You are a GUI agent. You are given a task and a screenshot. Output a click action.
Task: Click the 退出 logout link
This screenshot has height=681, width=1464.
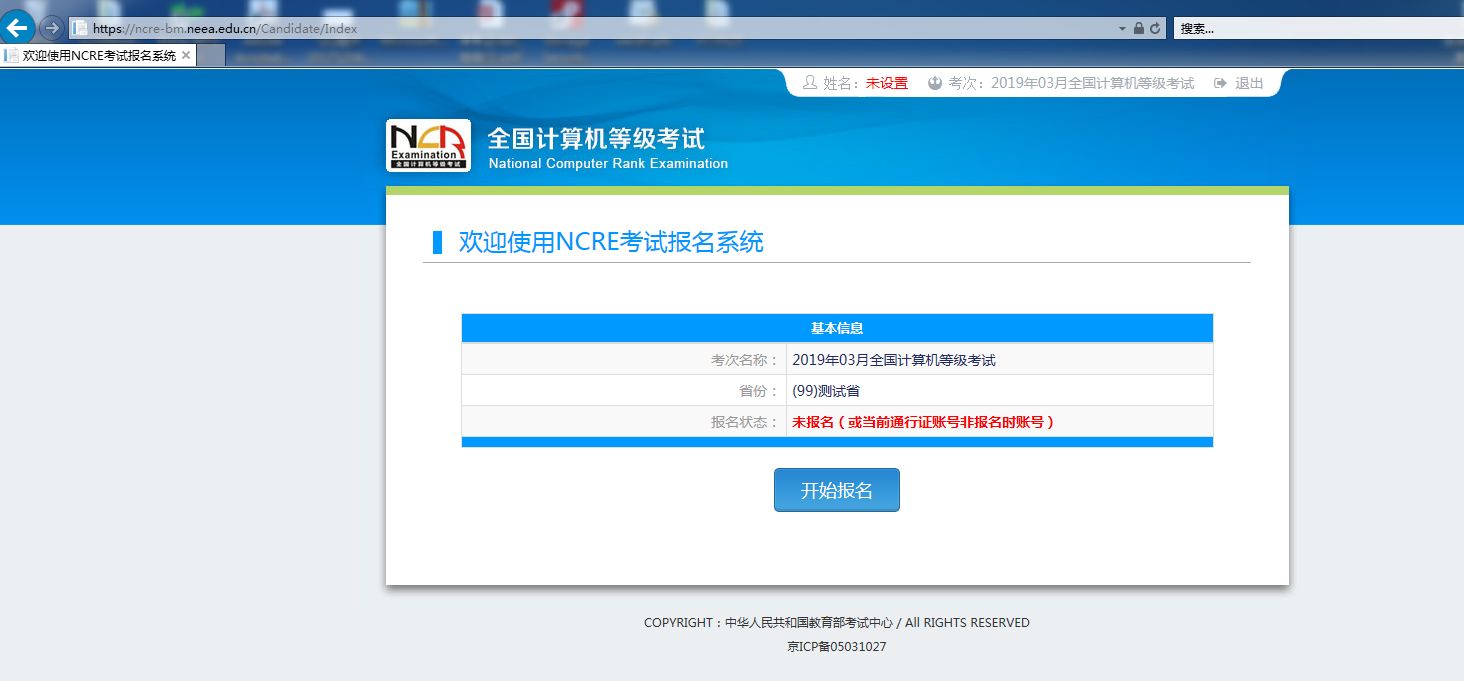click(1249, 83)
